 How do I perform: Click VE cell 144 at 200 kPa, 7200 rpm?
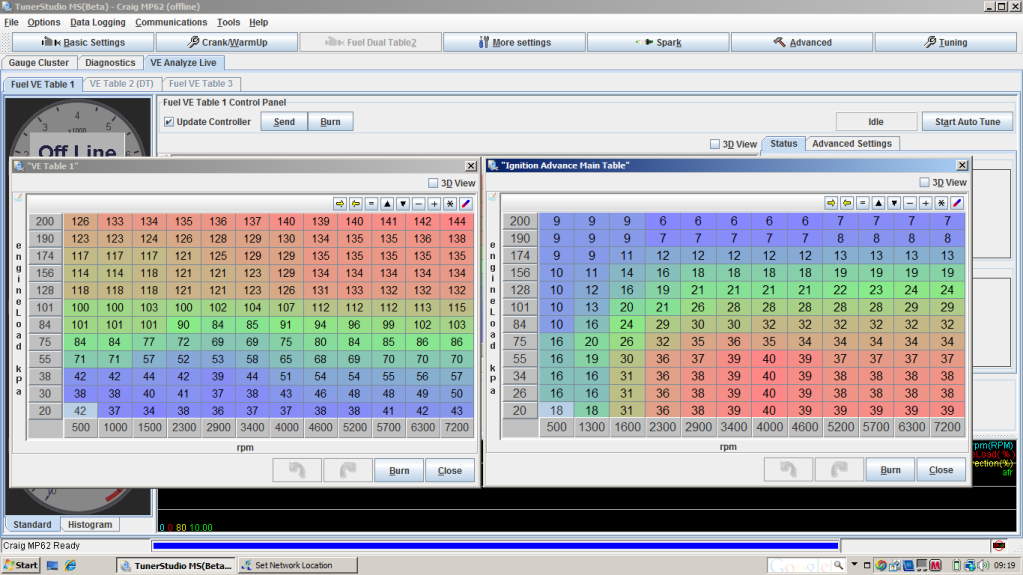coord(457,221)
